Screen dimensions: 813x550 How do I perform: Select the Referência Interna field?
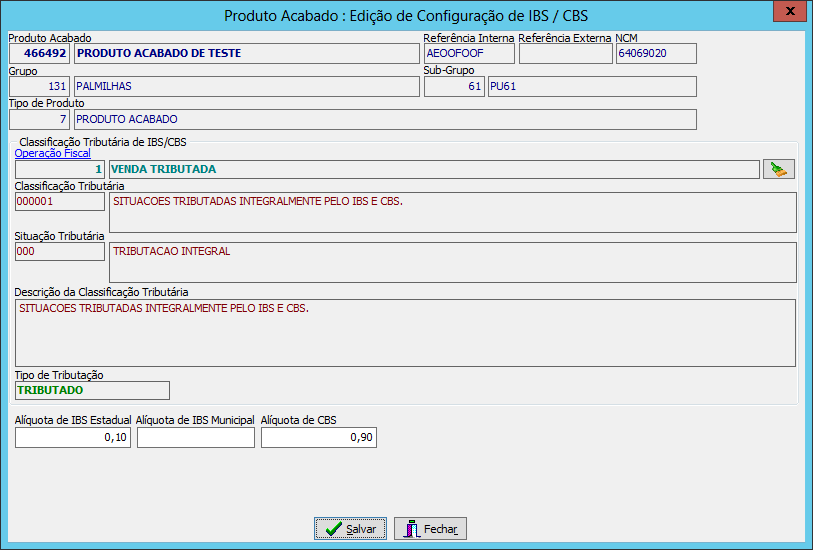click(468, 54)
